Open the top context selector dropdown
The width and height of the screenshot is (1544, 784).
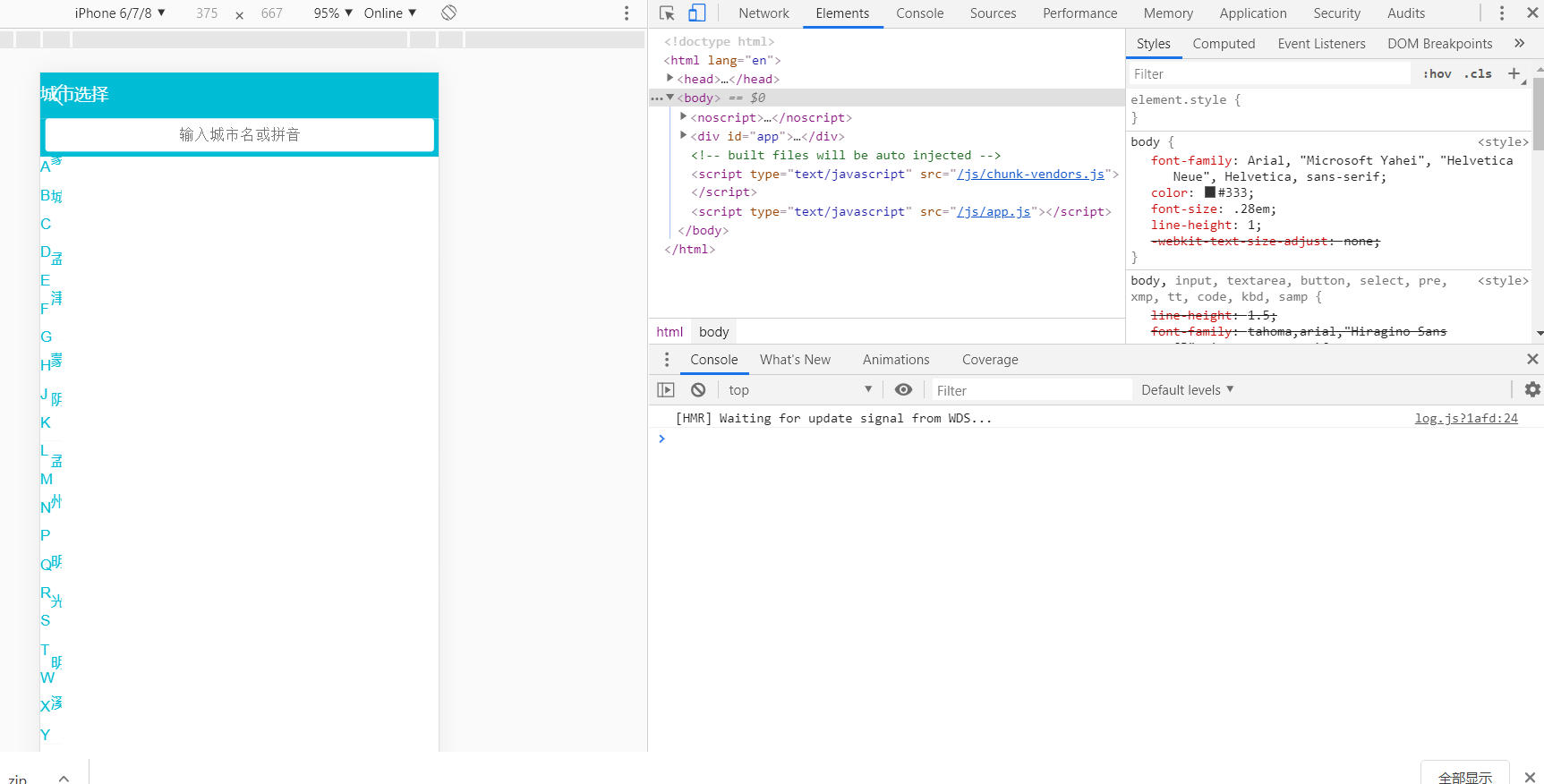(x=800, y=389)
